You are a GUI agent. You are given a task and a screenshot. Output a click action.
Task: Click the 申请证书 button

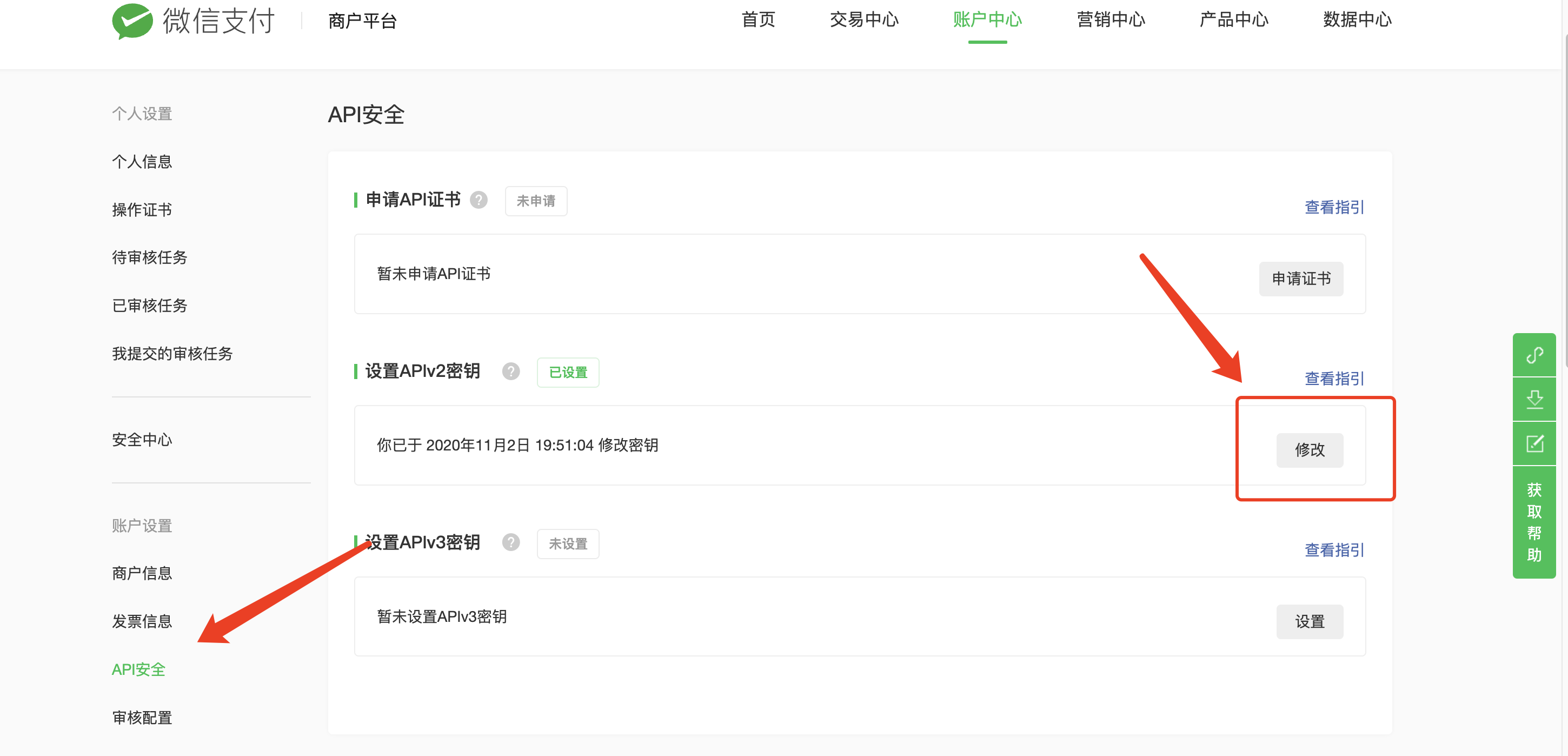tap(1301, 279)
